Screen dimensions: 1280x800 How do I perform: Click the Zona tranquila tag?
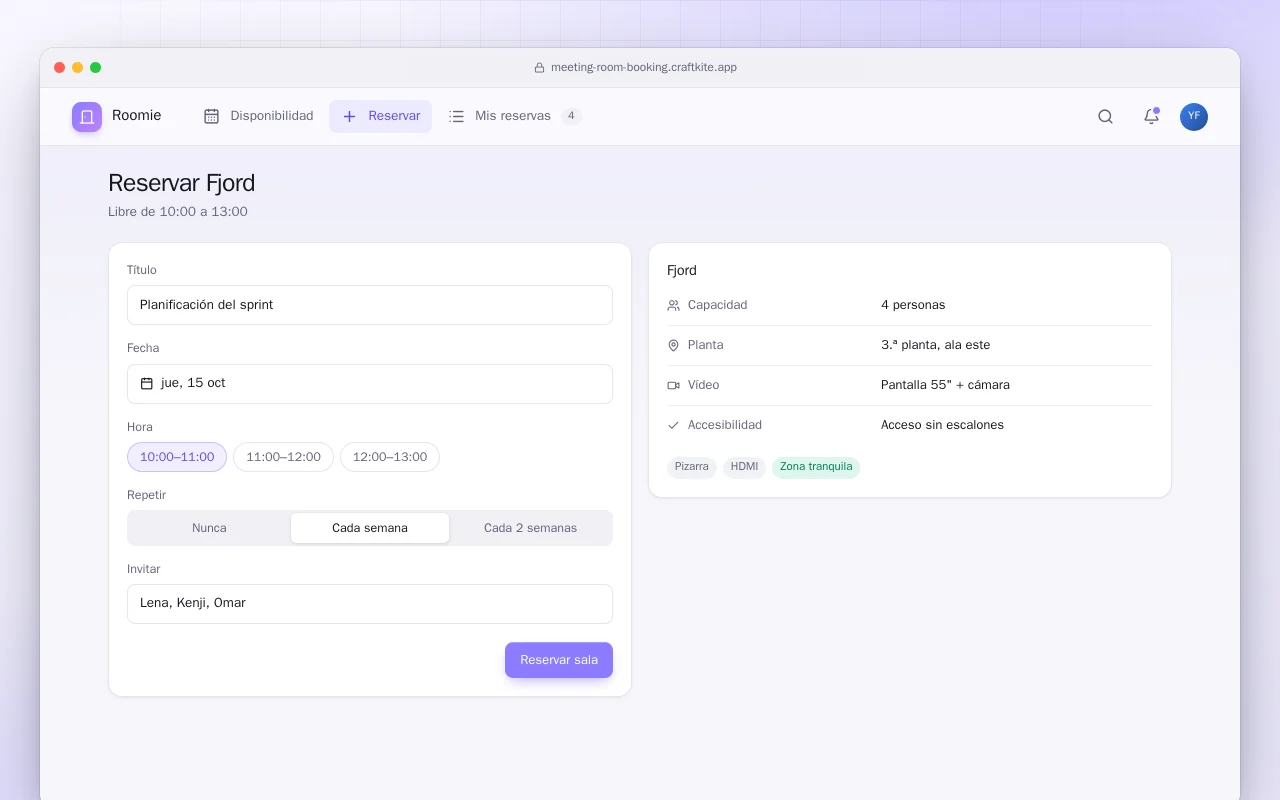coord(816,467)
